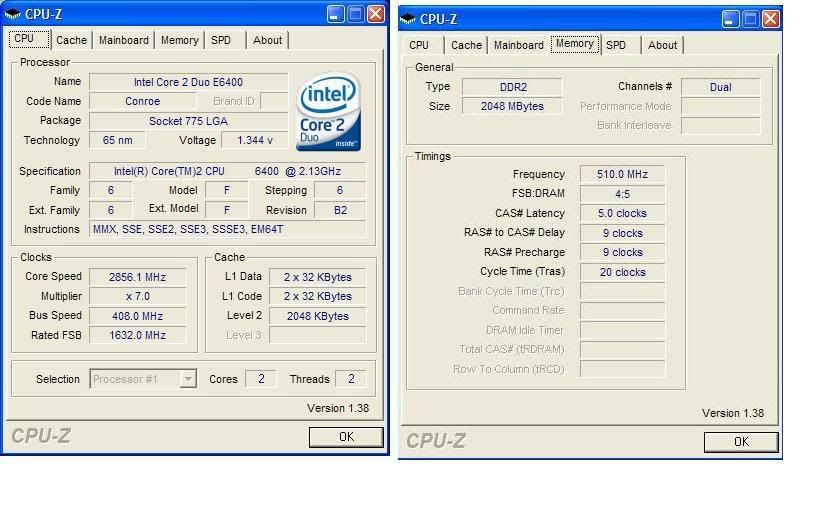Screen dimensions: 840x525
Task: Click the Specification field showing 2.13GHz
Action: point(228,171)
